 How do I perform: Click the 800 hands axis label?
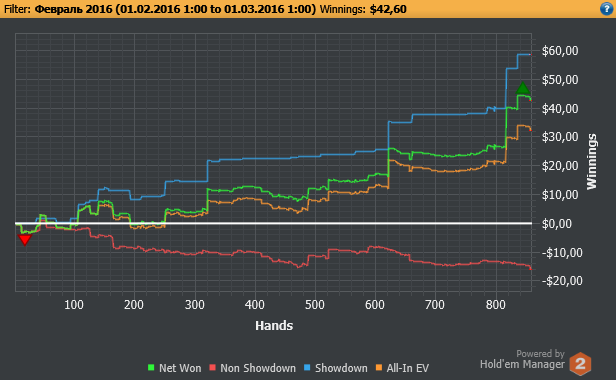click(496, 305)
